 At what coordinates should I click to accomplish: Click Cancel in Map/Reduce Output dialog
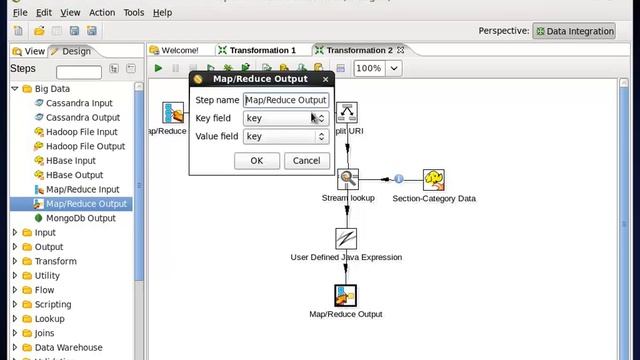point(307,160)
